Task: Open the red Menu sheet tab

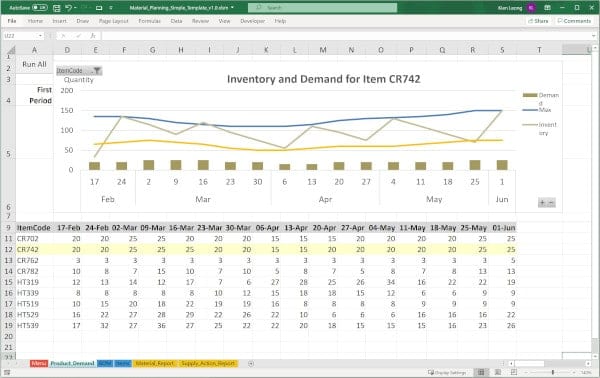Action: point(39,363)
